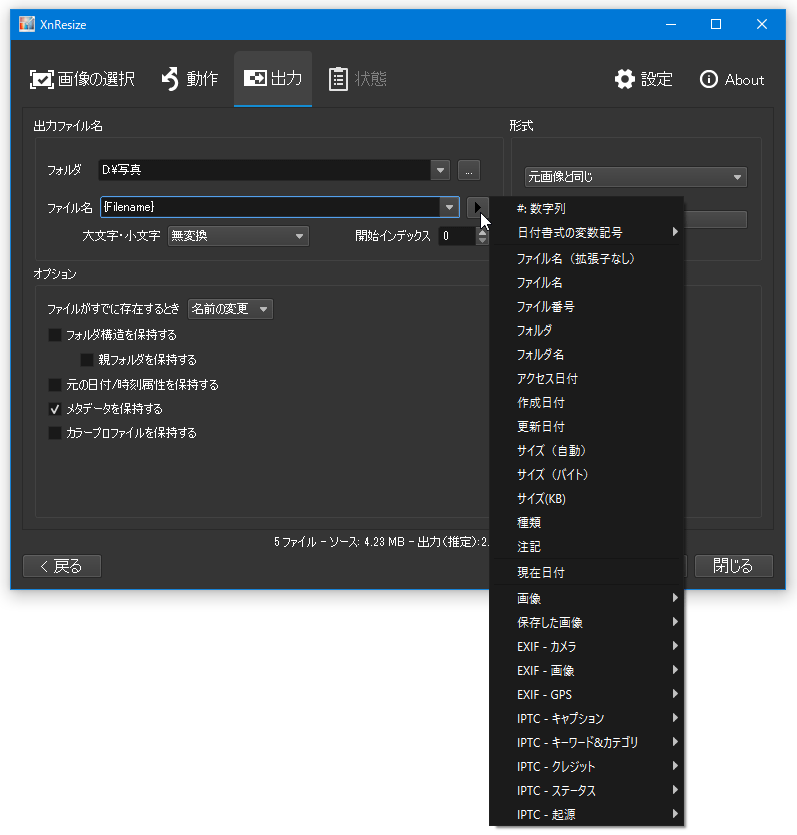Screen dimensions: 797x835
Task: Close the XnResize window
Action: [762, 24]
